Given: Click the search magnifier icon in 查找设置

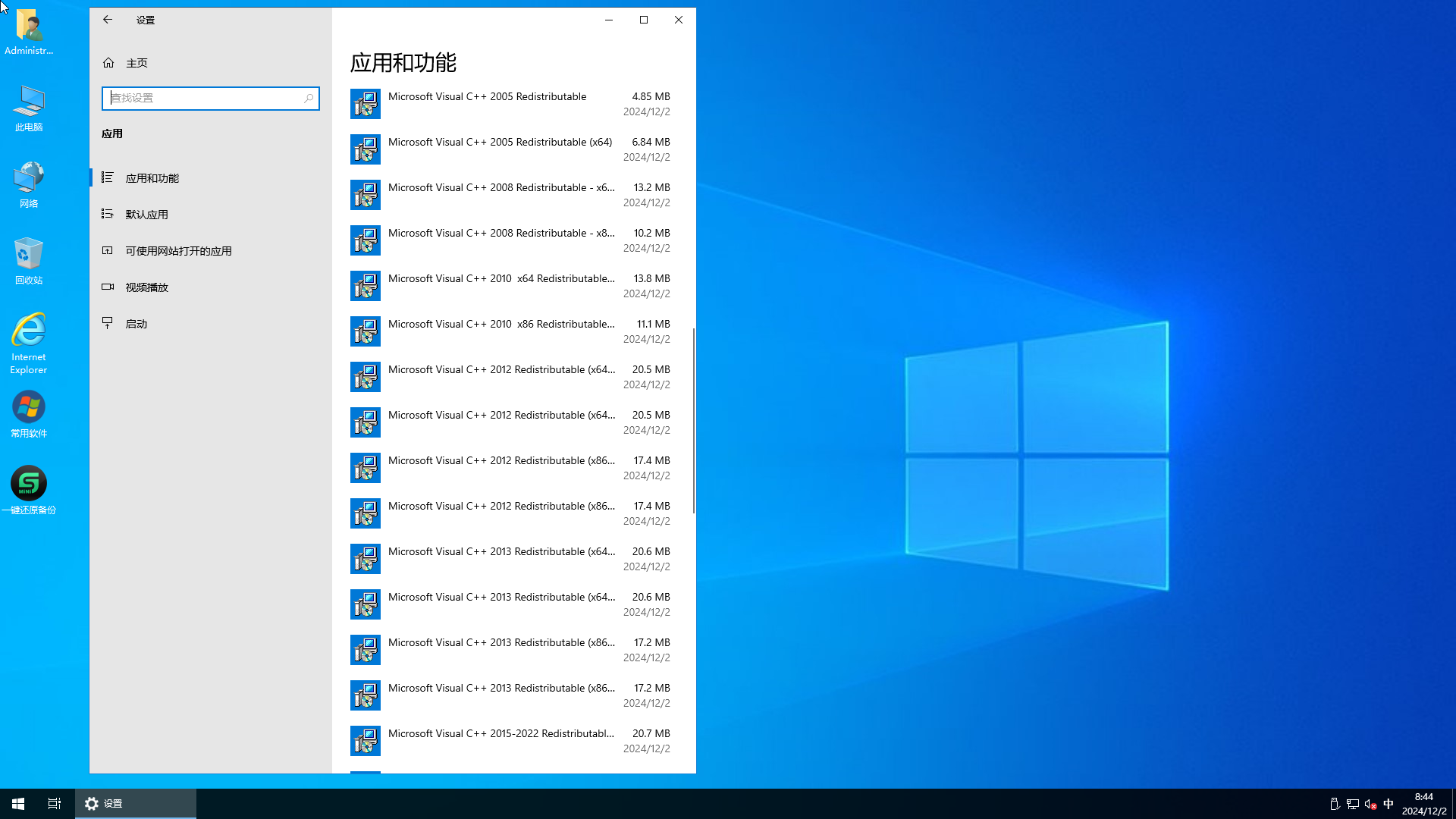Looking at the screenshot, I should point(309,99).
